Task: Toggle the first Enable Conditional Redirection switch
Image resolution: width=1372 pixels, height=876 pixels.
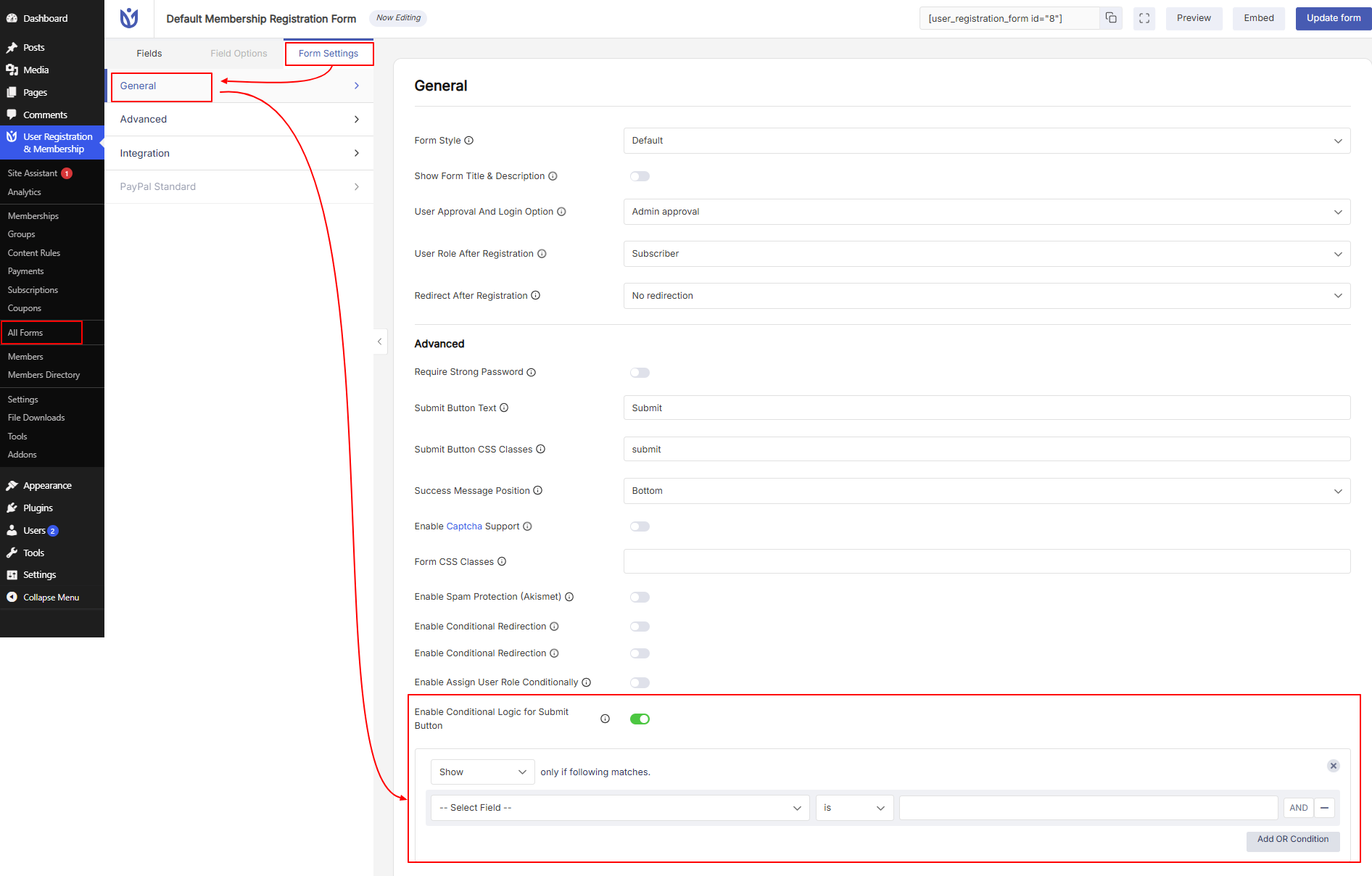Action: coord(640,627)
